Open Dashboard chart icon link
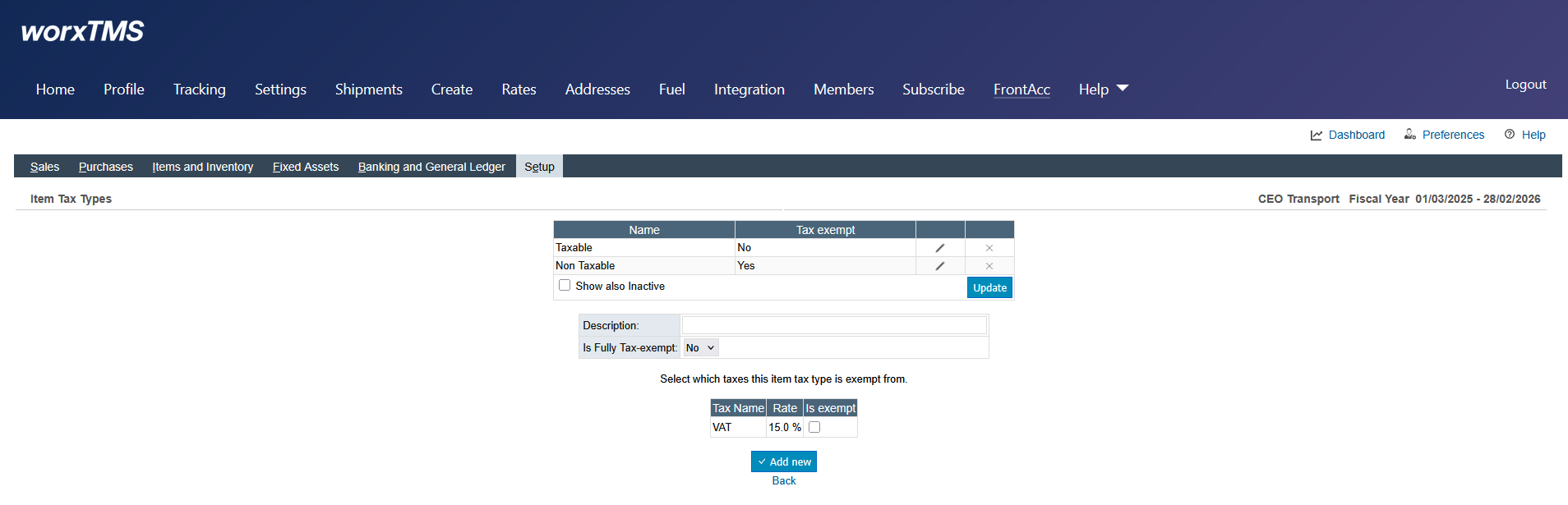The height and width of the screenshot is (505, 1568). click(x=1317, y=135)
